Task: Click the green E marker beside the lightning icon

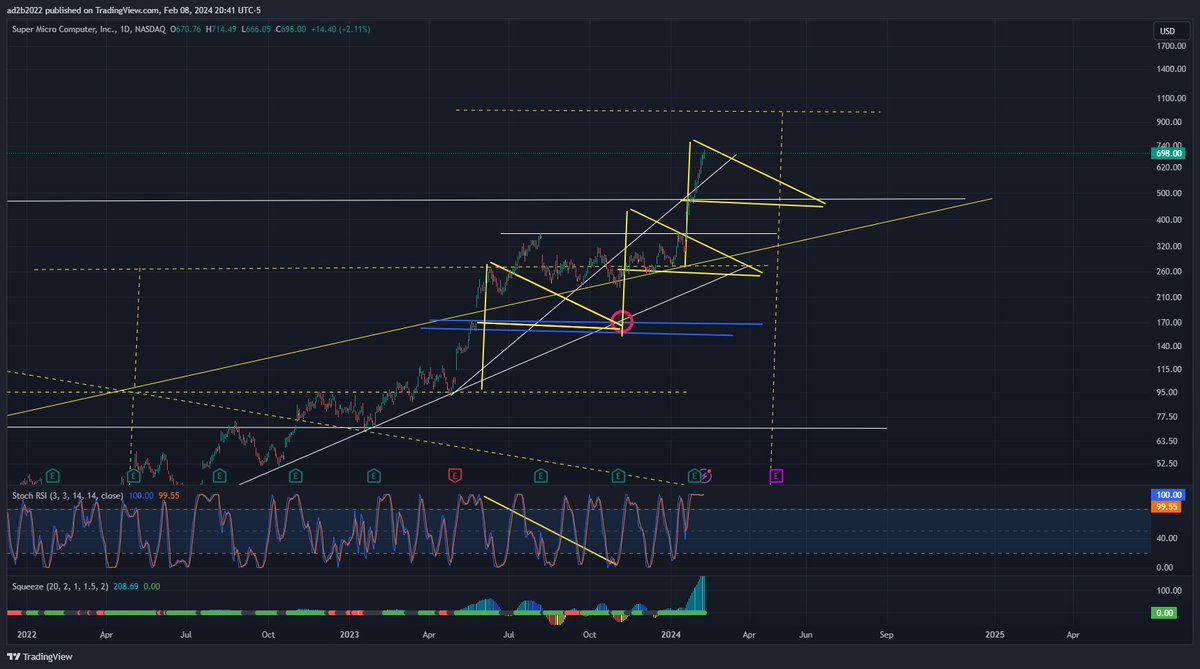Action: (x=695, y=475)
